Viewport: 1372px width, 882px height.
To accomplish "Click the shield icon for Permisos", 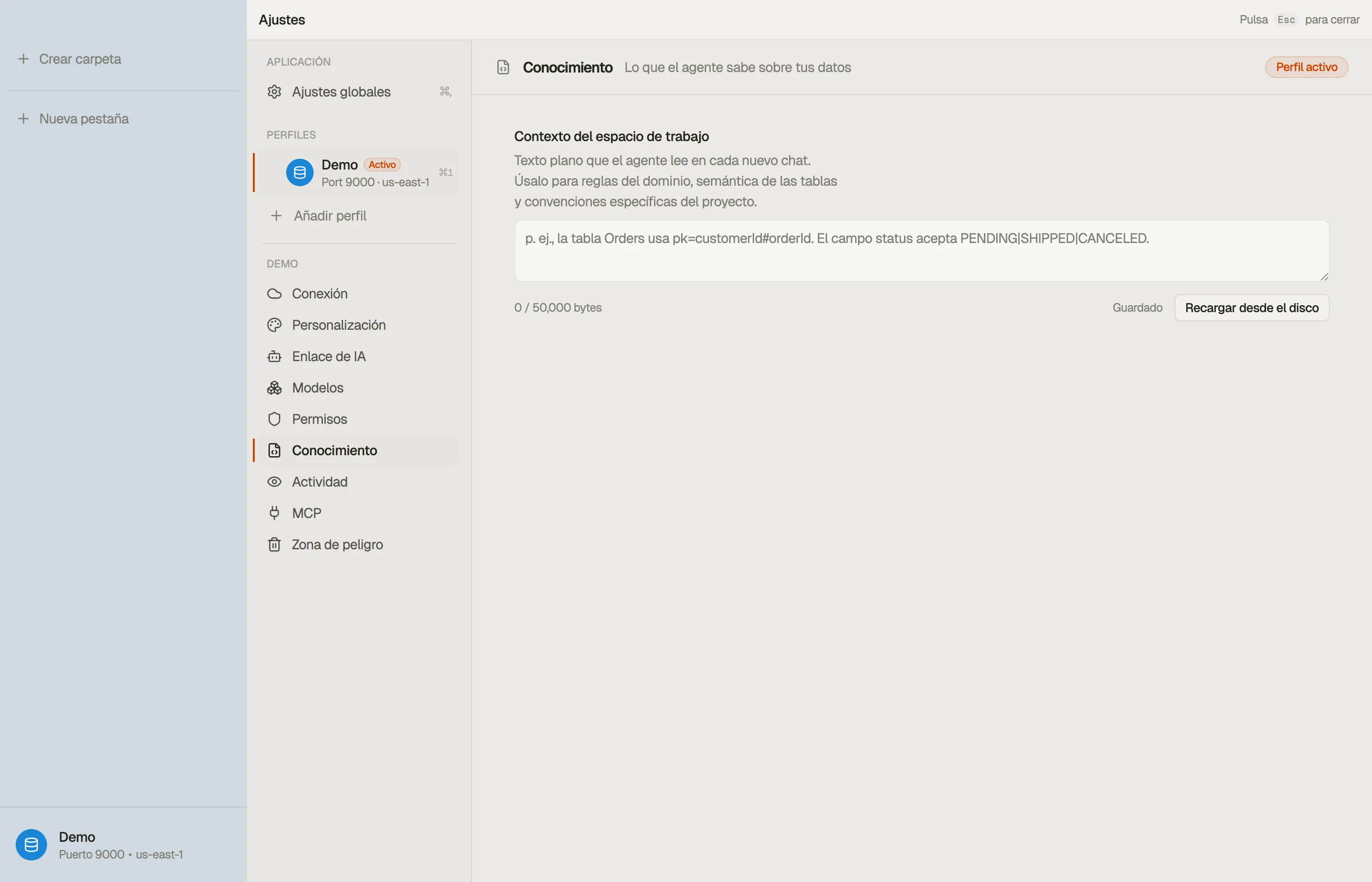I will tap(274, 419).
